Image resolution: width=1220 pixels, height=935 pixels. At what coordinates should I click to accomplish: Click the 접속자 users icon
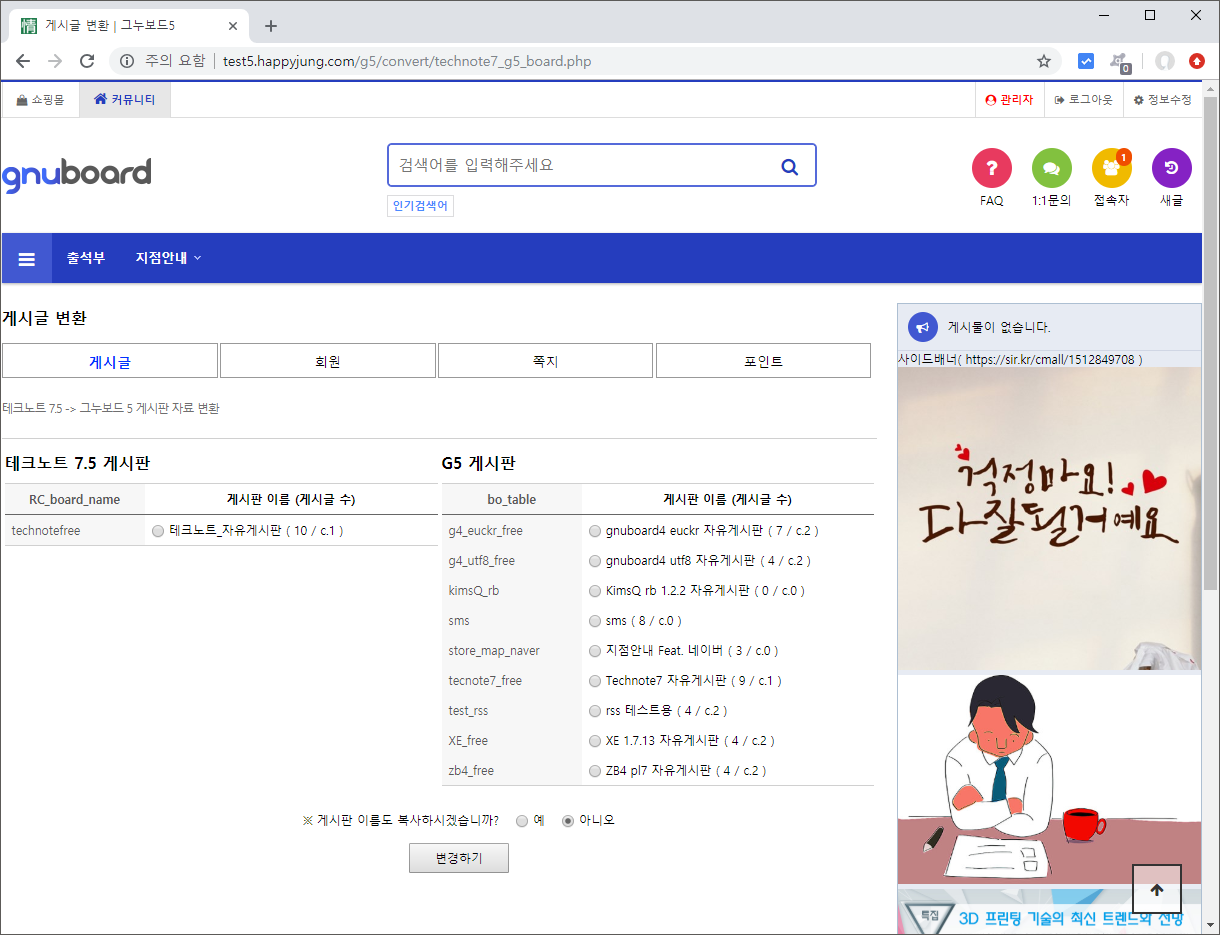click(1111, 168)
